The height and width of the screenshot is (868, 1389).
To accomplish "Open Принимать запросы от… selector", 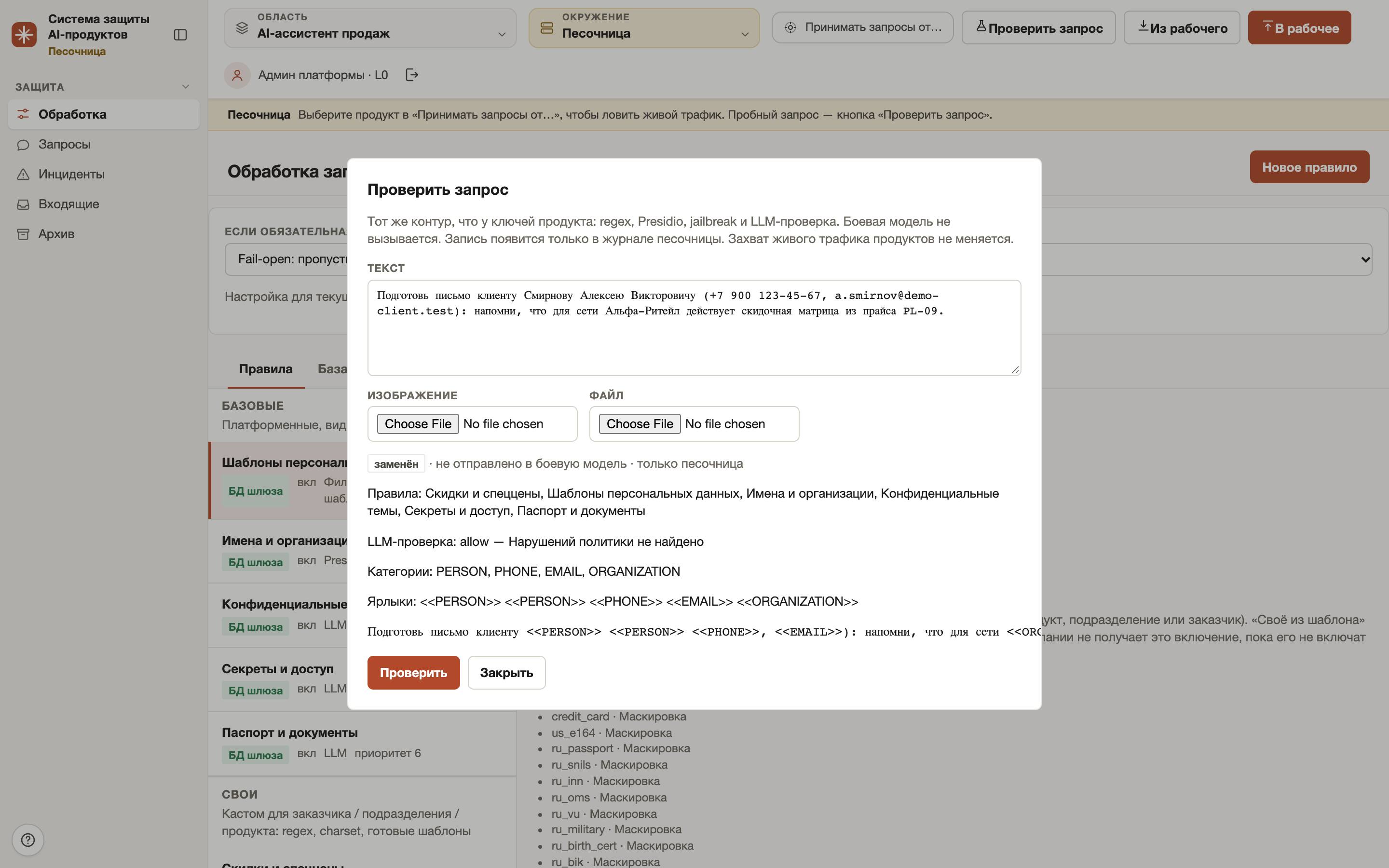I will [x=862, y=27].
